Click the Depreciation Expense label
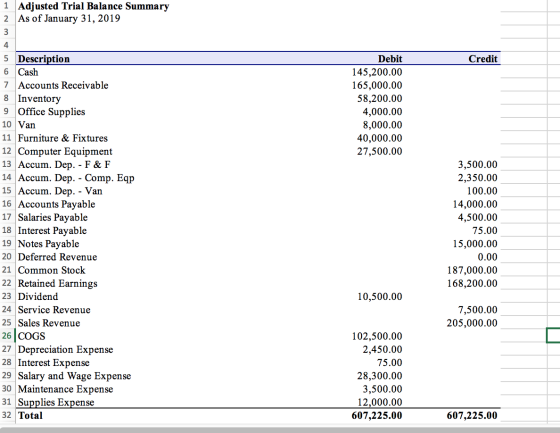 tap(65, 349)
